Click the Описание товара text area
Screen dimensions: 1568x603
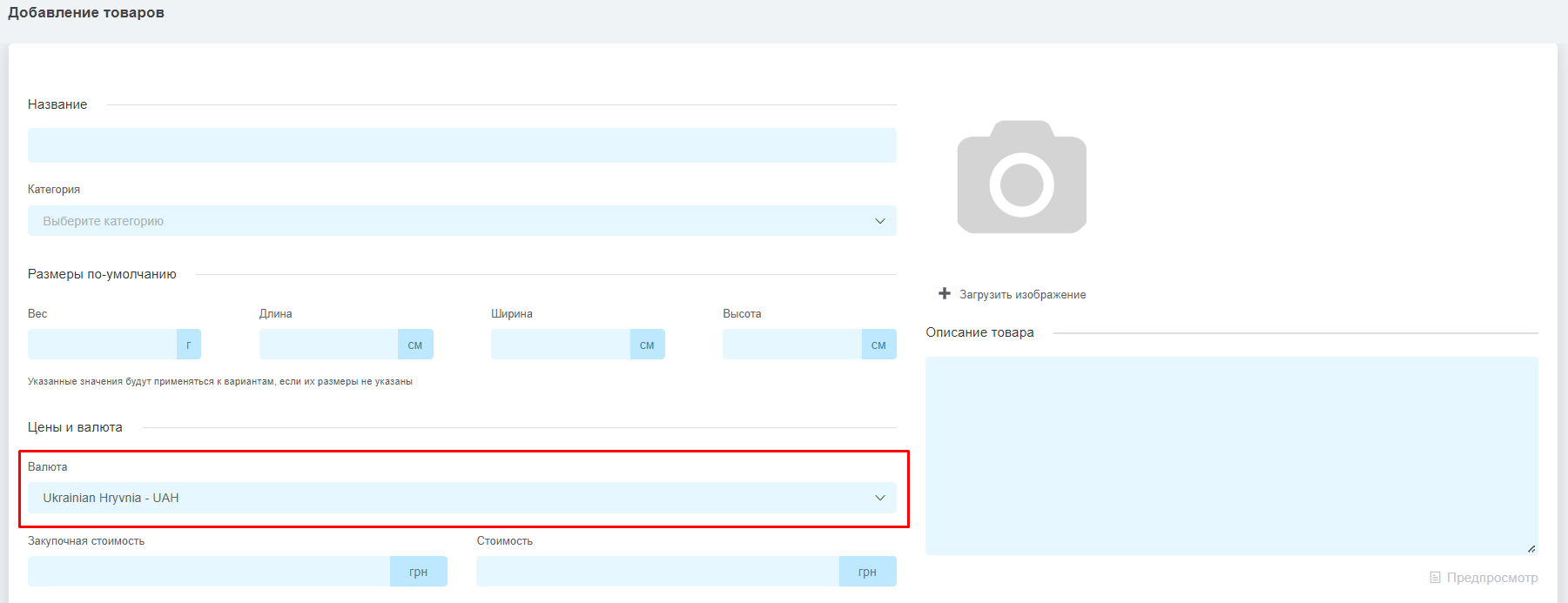pos(1231,456)
